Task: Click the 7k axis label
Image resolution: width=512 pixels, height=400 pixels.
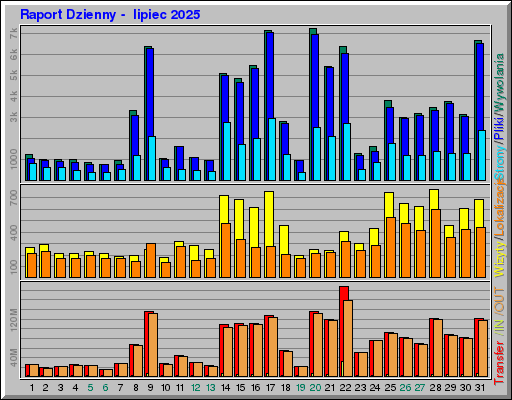Action: (14, 33)
